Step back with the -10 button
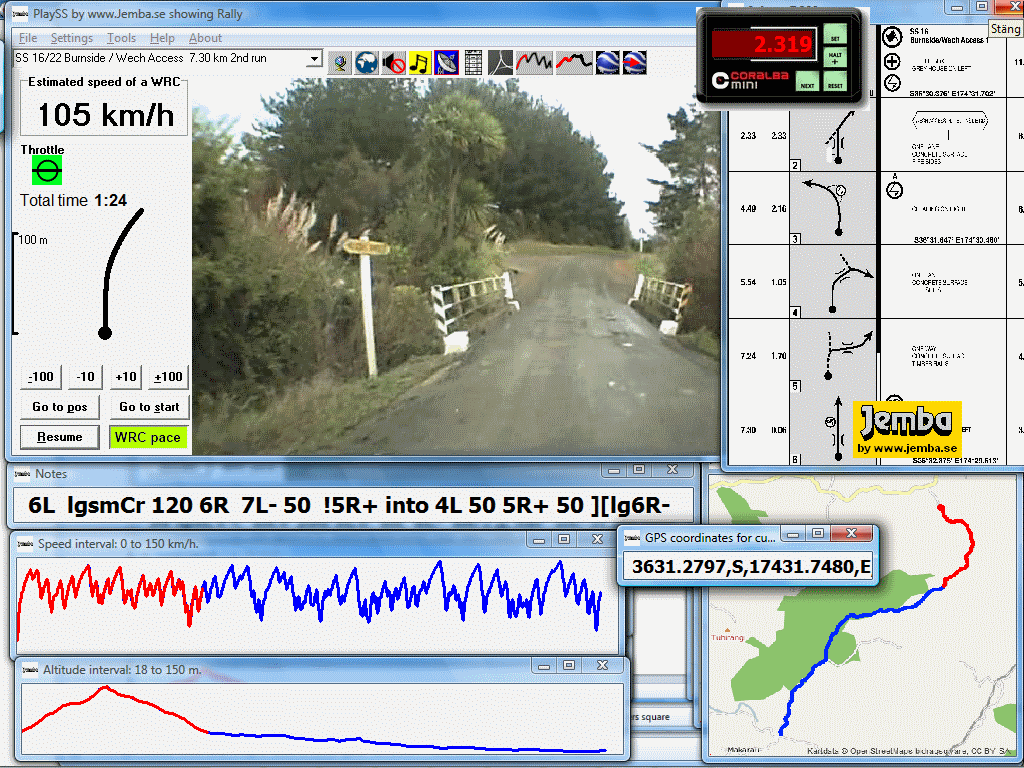Screen dimensions: 1024x768 [x=85, y=377]
